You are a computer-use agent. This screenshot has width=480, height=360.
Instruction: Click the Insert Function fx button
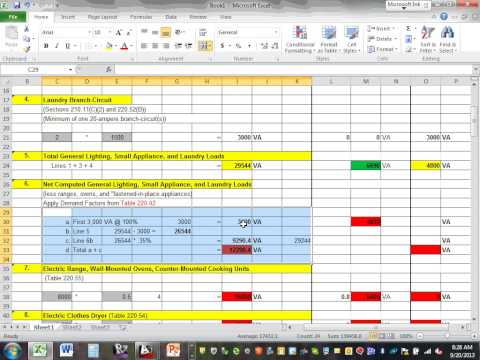click(x=109, y=69)
